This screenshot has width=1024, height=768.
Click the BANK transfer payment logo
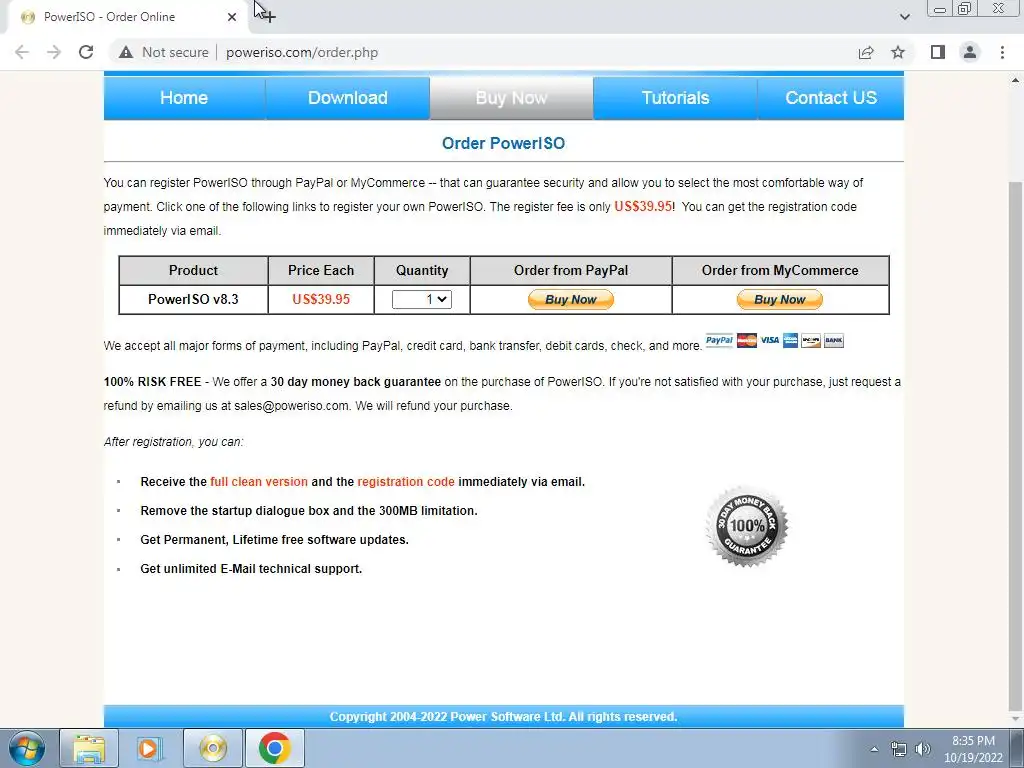click(x=833, y=340)
